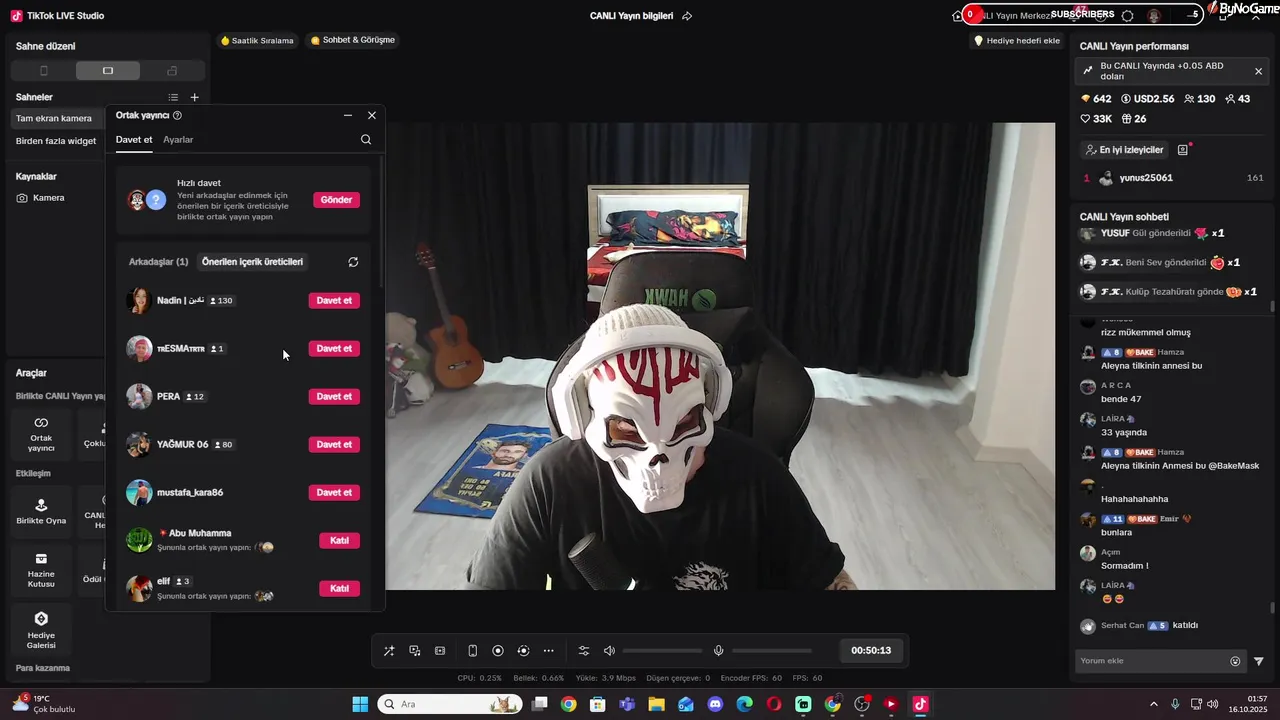Select the Davet et tab

tap(134, 140)
